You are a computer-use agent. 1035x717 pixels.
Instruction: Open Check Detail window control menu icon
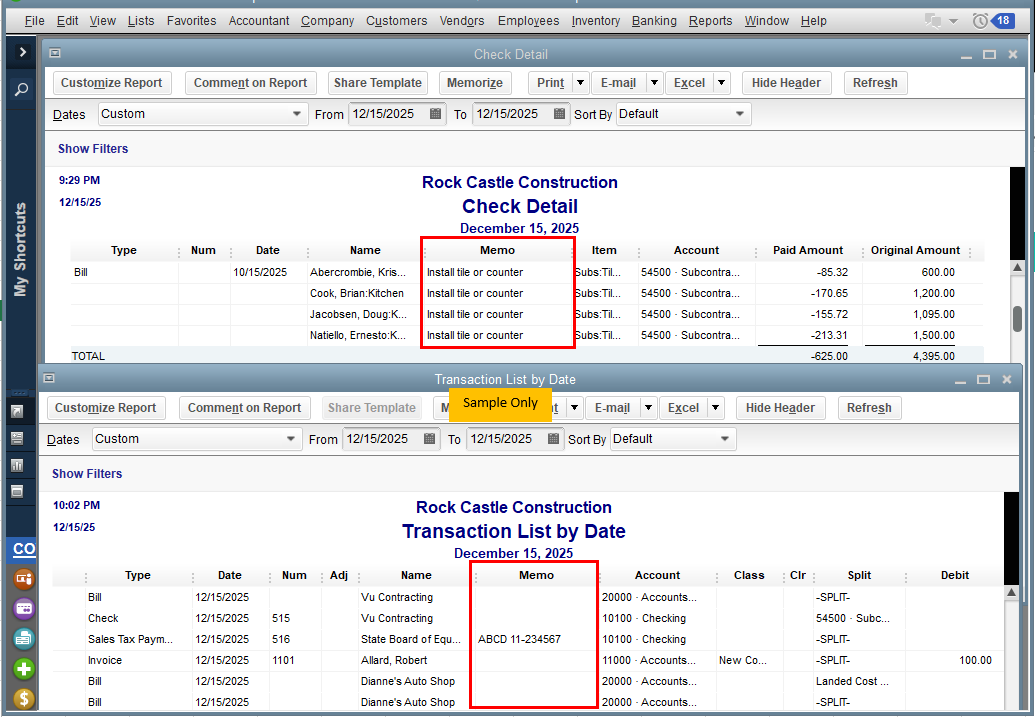tap(55, 53)
